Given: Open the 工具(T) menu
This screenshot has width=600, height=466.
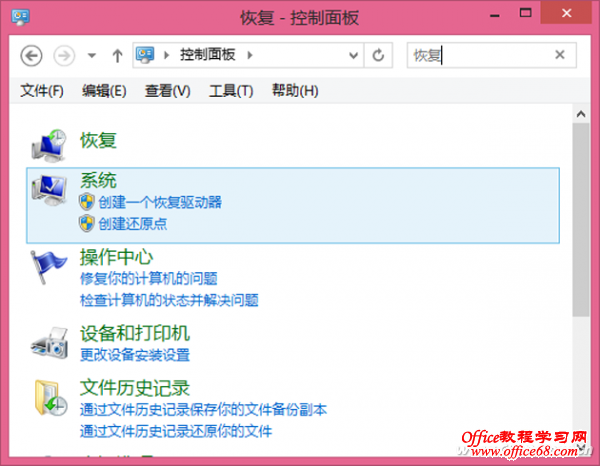Looking at the screenshot, I should click(231, 91).
